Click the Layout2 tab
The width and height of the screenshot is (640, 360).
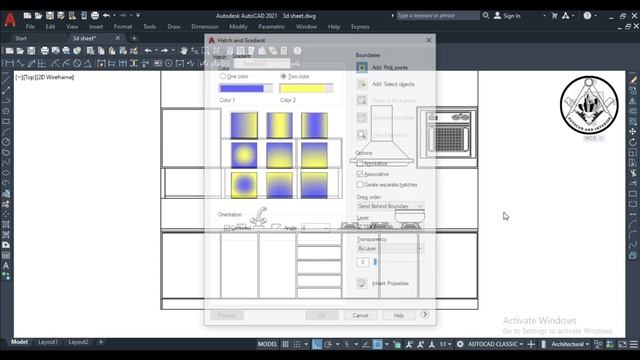coord(78,342)
